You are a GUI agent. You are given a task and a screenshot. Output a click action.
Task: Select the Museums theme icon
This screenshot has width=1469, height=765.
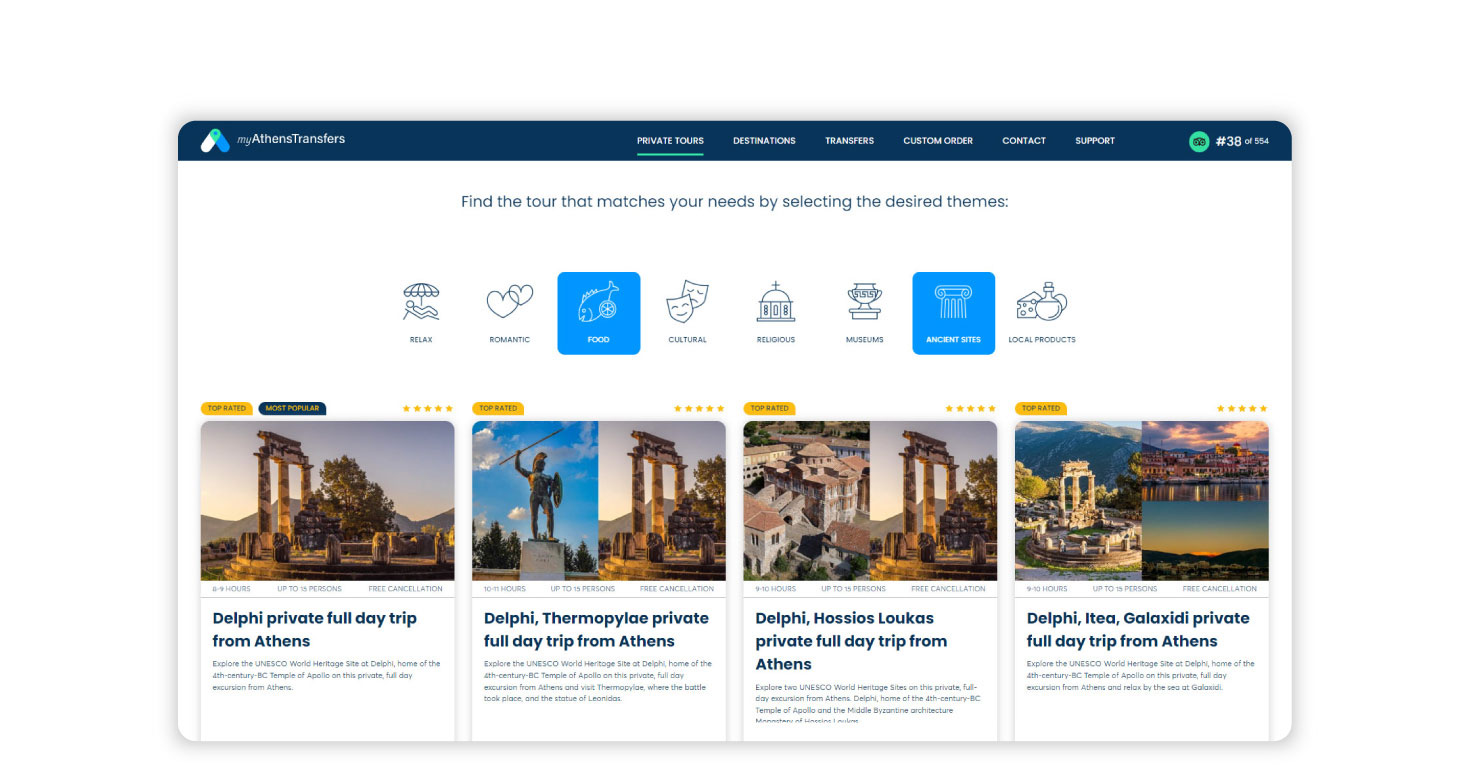(864, 310)
